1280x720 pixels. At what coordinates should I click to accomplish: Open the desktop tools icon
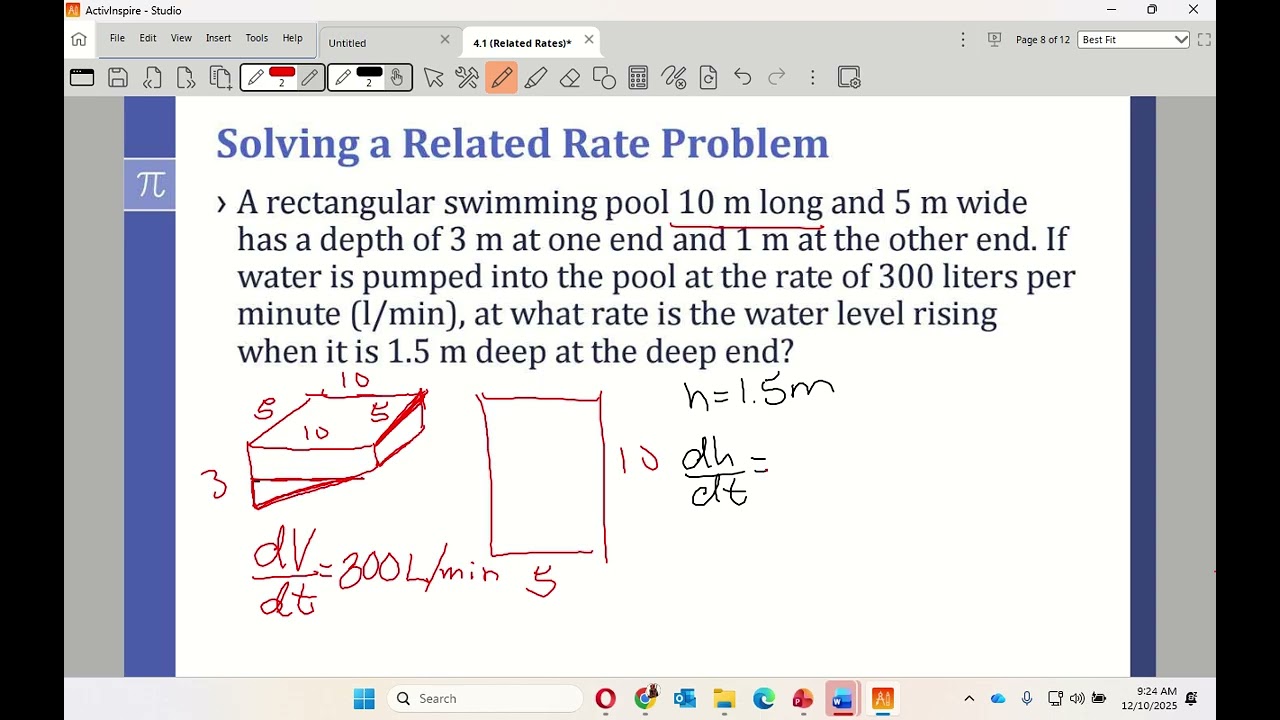pyautogui.click(x=467, y=78)
